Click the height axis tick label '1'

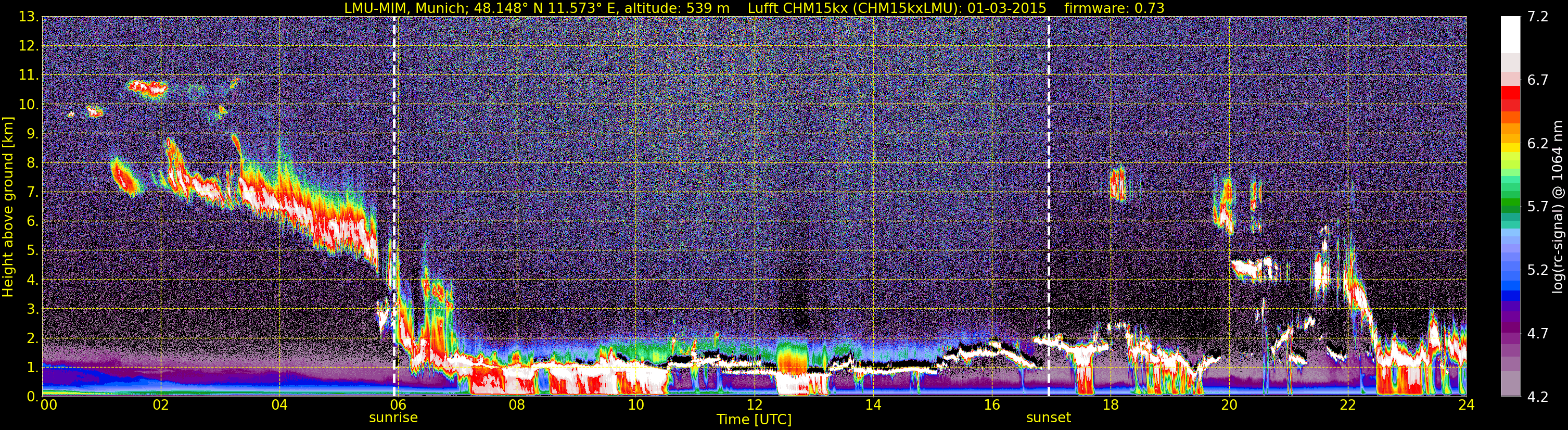click(x=32, y=367)
